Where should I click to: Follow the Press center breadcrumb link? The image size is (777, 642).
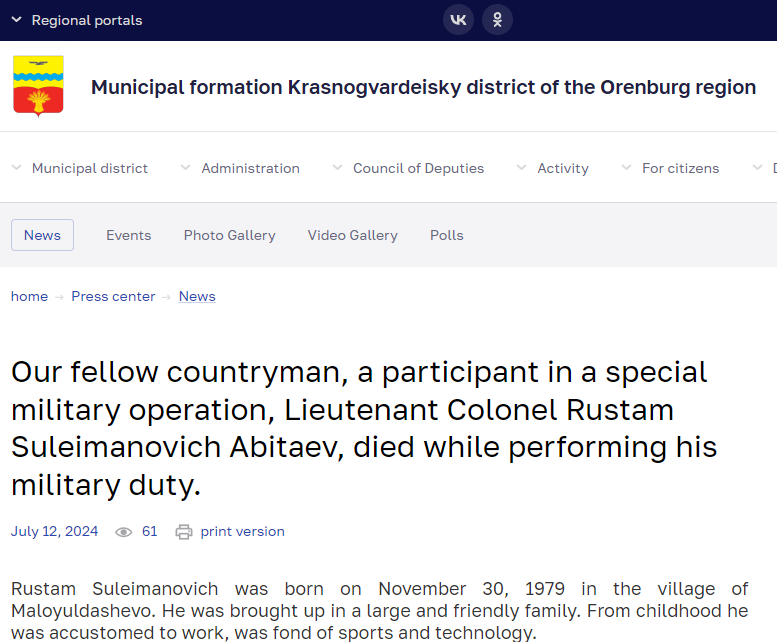coord(113,296)
